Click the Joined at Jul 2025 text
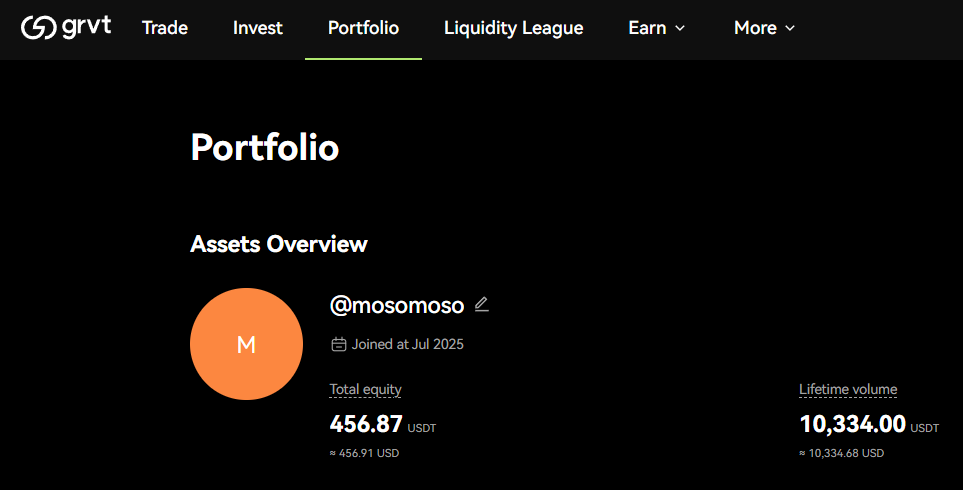 [408, 344]
